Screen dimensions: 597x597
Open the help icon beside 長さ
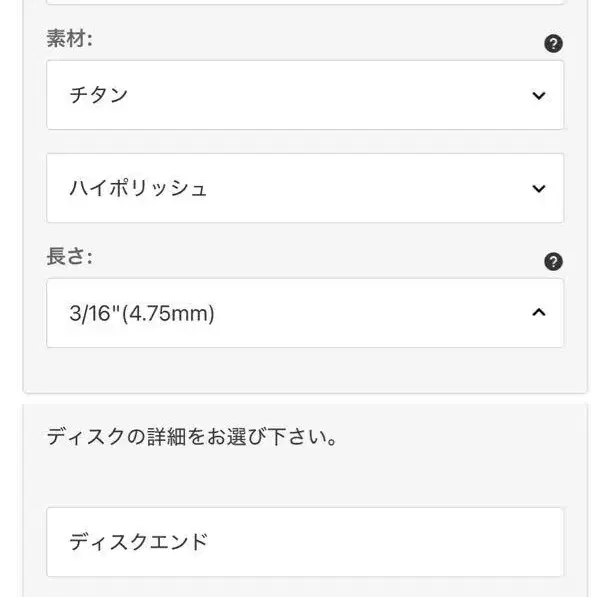(x=553, y=262)
